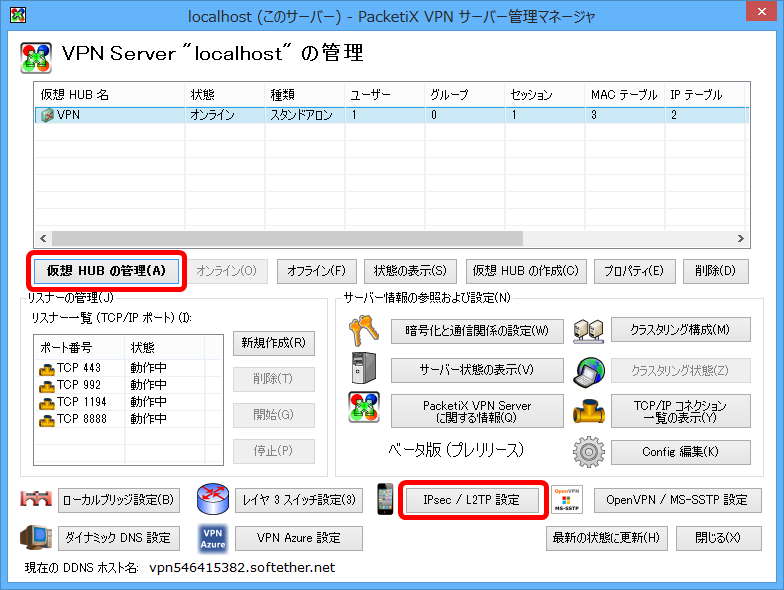This screenshot has width=784, height=590.
Task: Sort by ポート番号 column header
Action: point(80,348)
